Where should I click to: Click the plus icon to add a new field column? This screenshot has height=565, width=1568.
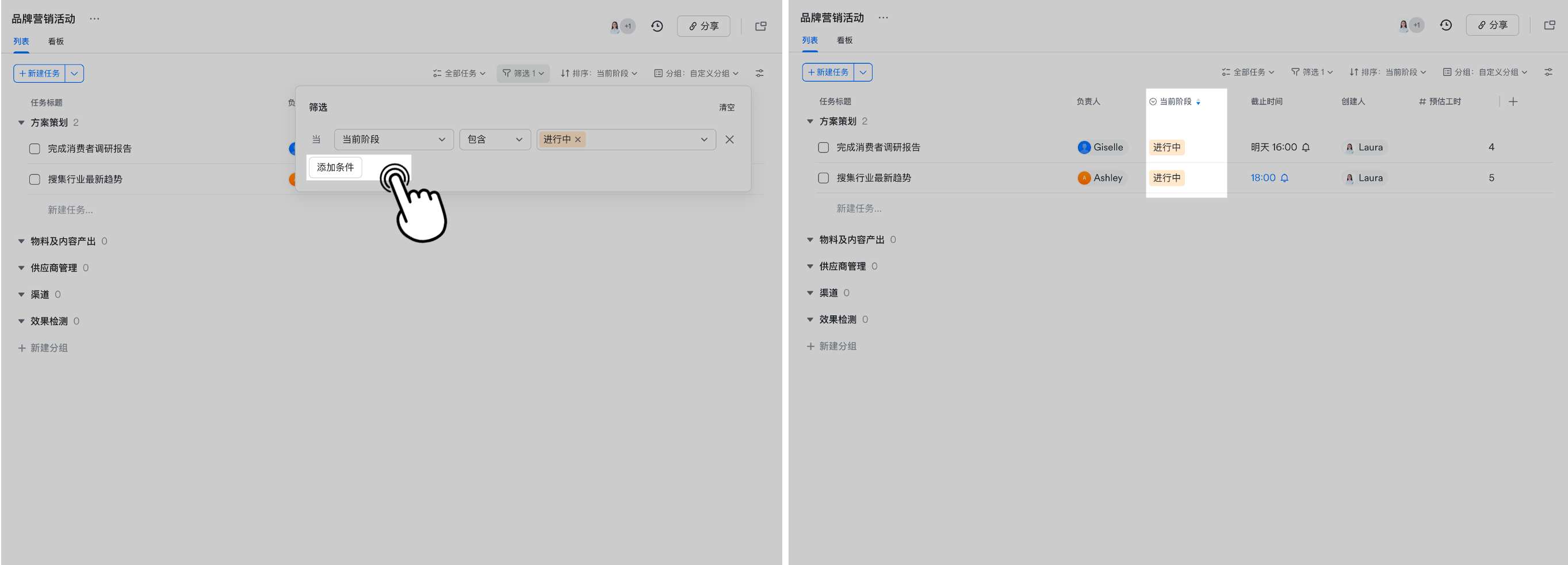[1514, 102]
